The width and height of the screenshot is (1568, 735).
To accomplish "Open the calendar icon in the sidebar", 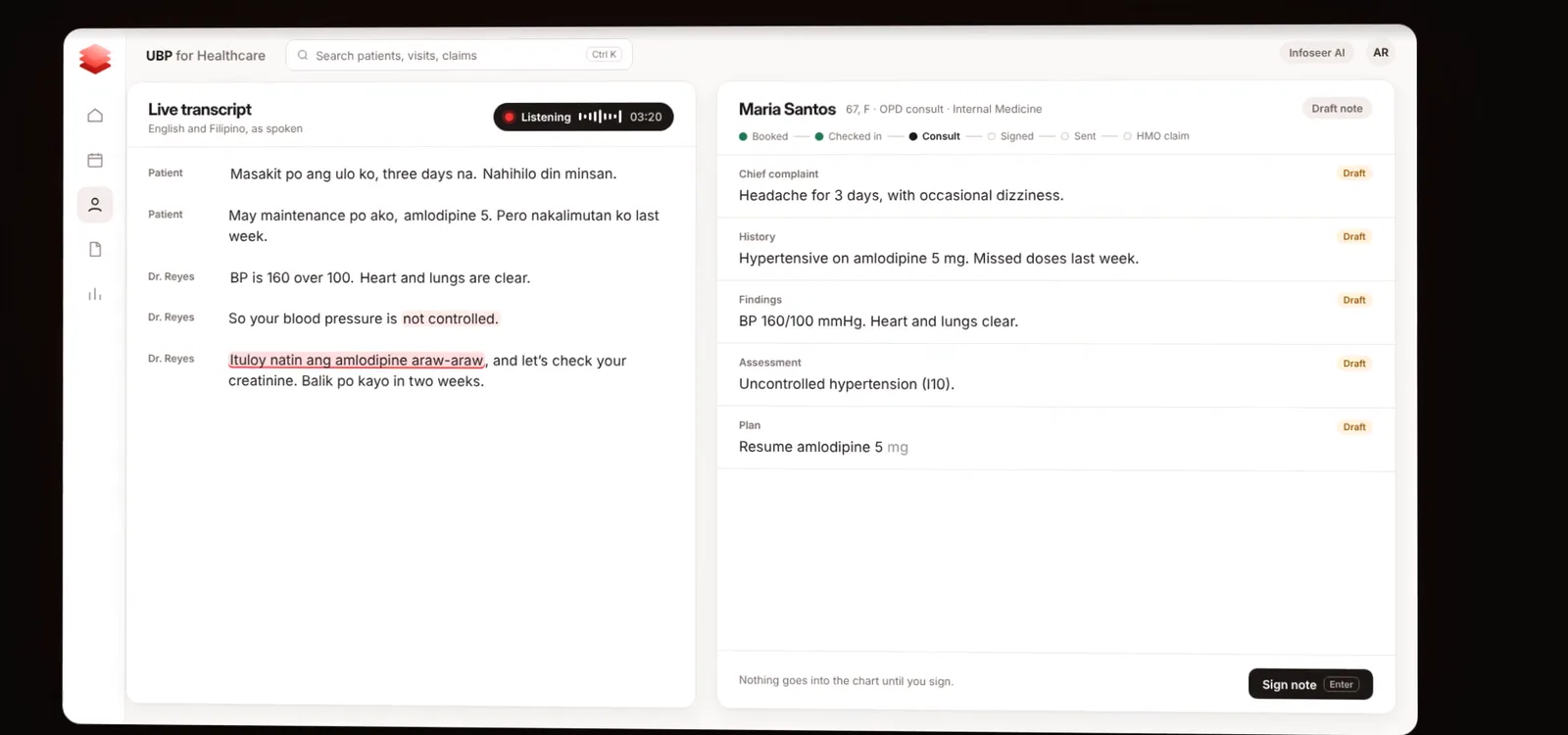I will 95,160.
